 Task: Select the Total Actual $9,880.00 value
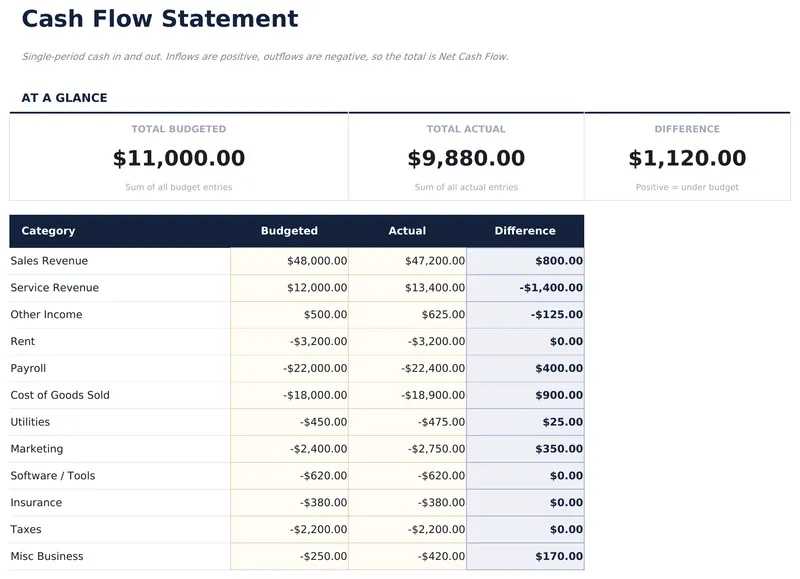(x=466, y=158)
